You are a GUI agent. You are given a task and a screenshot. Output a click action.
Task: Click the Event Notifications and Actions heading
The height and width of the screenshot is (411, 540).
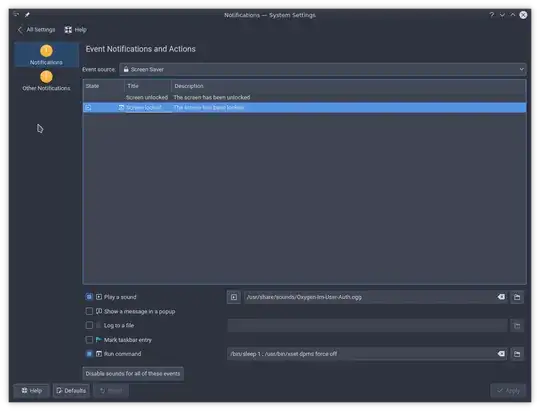(x=141, y=49)
